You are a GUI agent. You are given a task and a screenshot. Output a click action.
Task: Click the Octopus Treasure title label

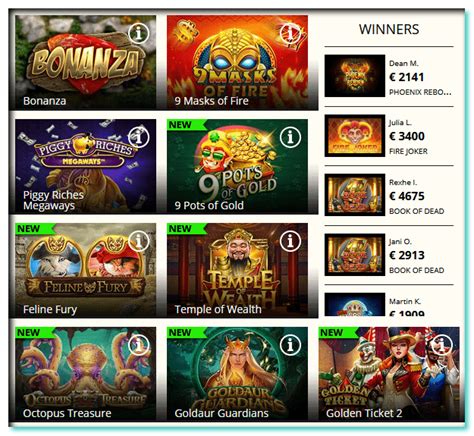pyautogui.click(x=67, y=413)
